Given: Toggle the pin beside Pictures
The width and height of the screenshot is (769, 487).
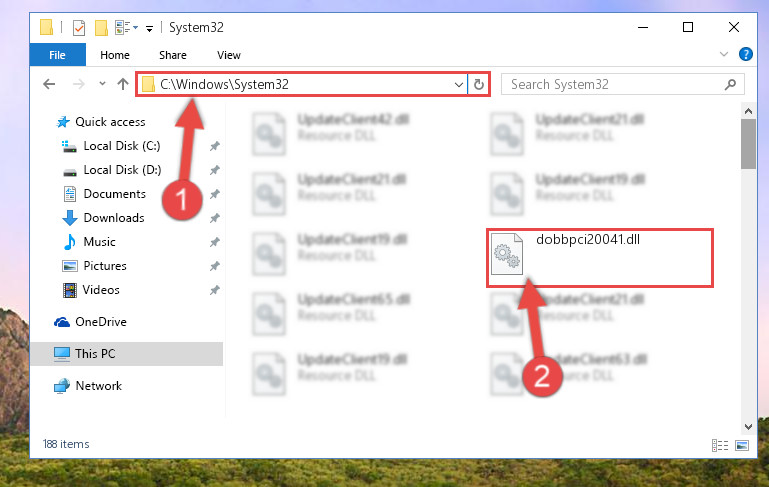Looking at the screenshot, I should click(x=214, y=266).
